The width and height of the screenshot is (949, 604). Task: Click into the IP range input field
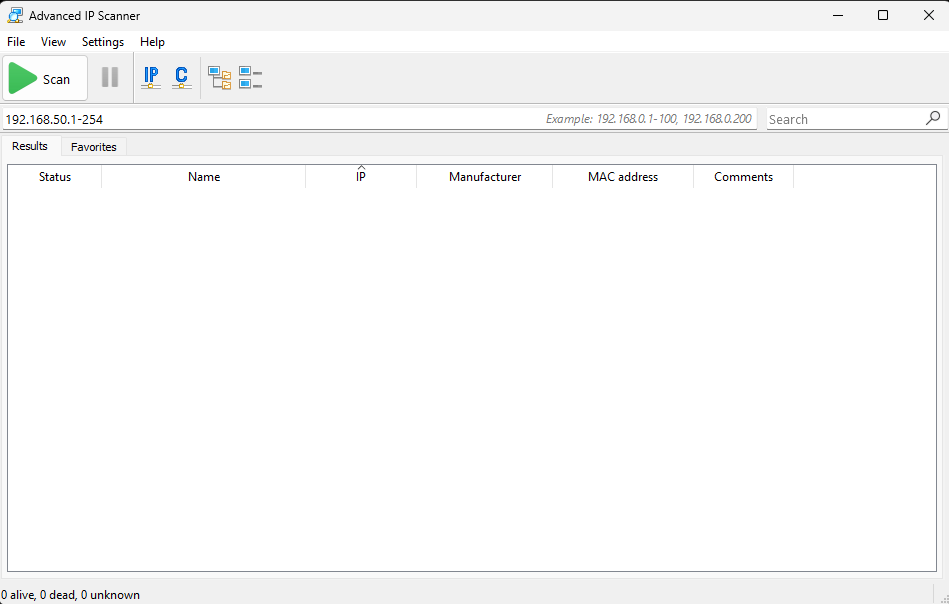[379, 119]
